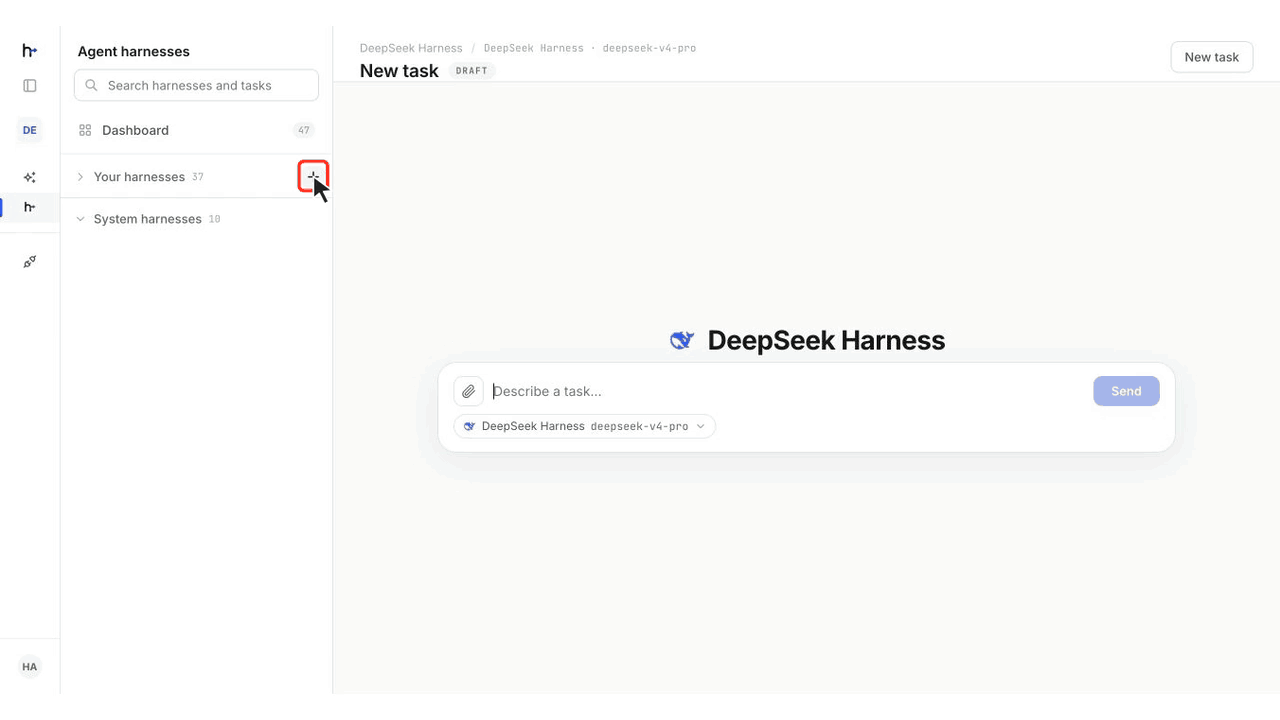Collapse System harnesses section chevron
1280x720 pixels.
[x=80, y=219]
